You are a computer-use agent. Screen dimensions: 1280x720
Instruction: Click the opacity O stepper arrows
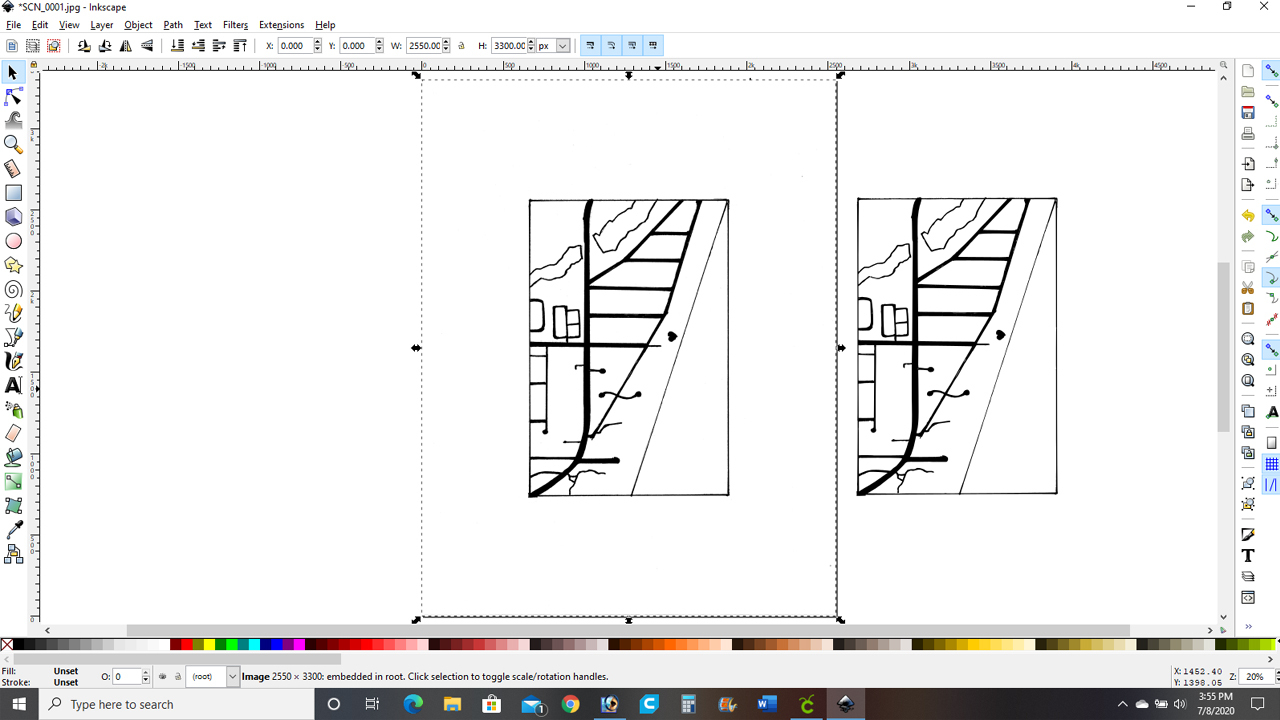[x=146, y=677]
